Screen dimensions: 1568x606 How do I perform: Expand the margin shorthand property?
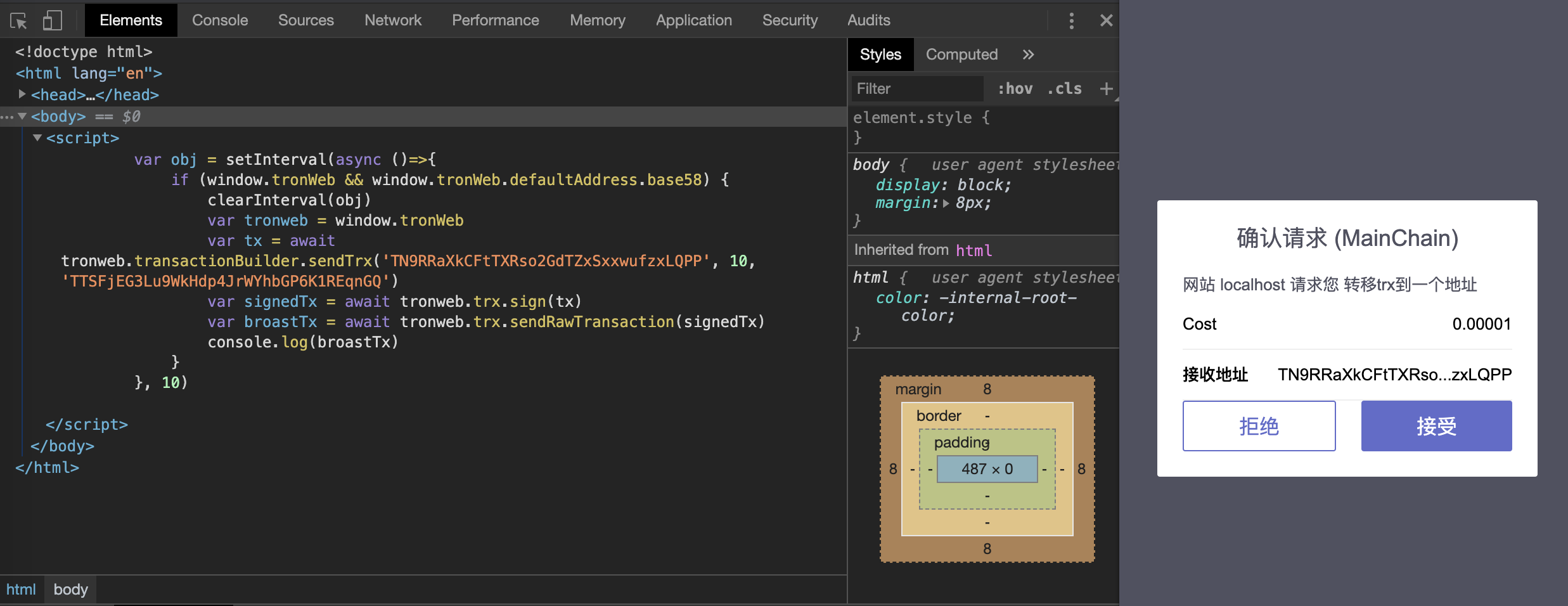click(x=946, y=203)
